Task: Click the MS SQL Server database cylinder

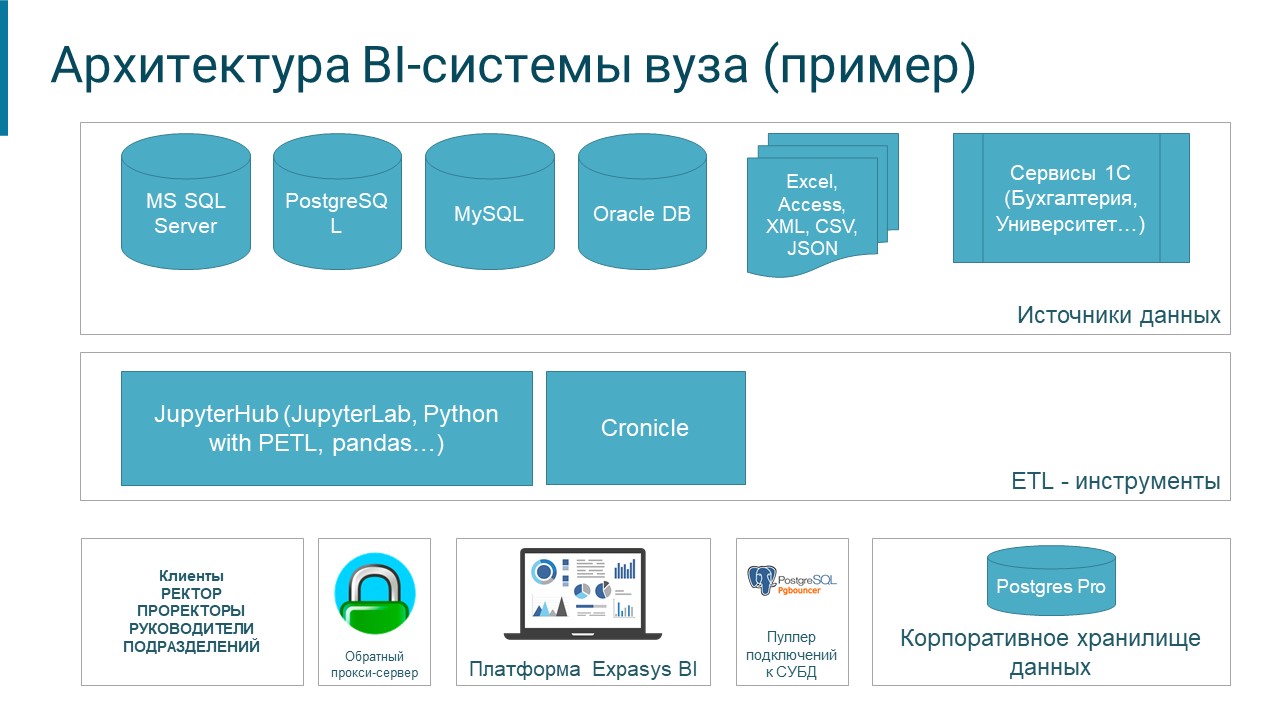Action: tap(185, 214)
